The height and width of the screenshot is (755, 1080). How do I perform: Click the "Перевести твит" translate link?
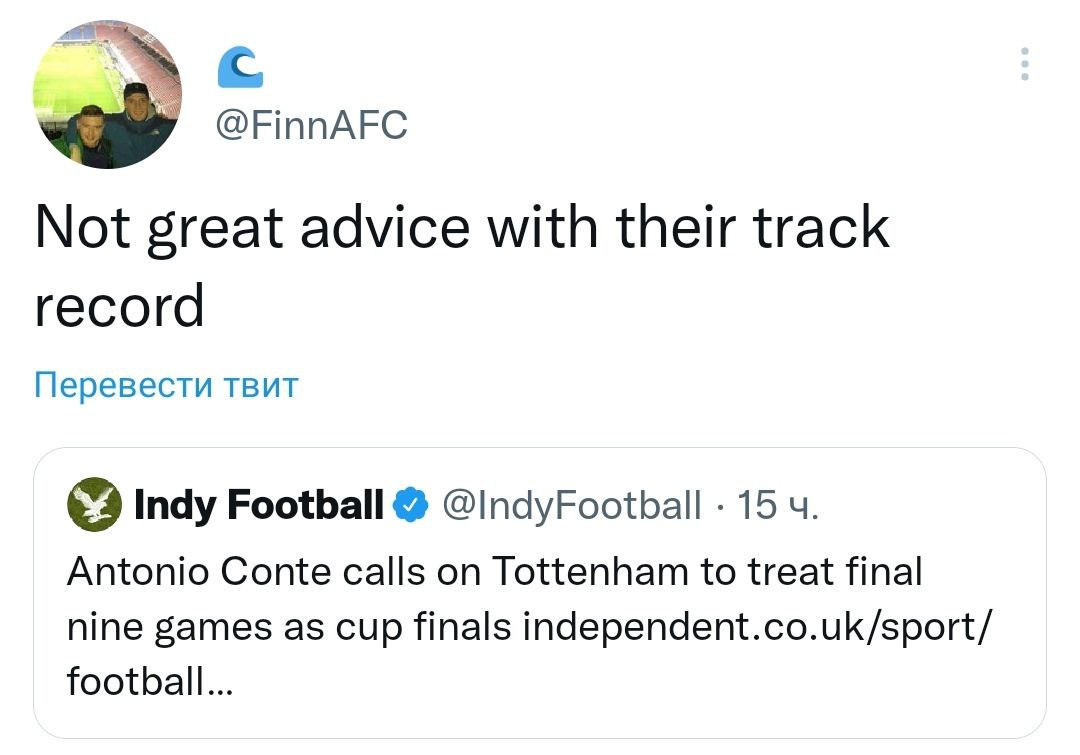point(166,385)
